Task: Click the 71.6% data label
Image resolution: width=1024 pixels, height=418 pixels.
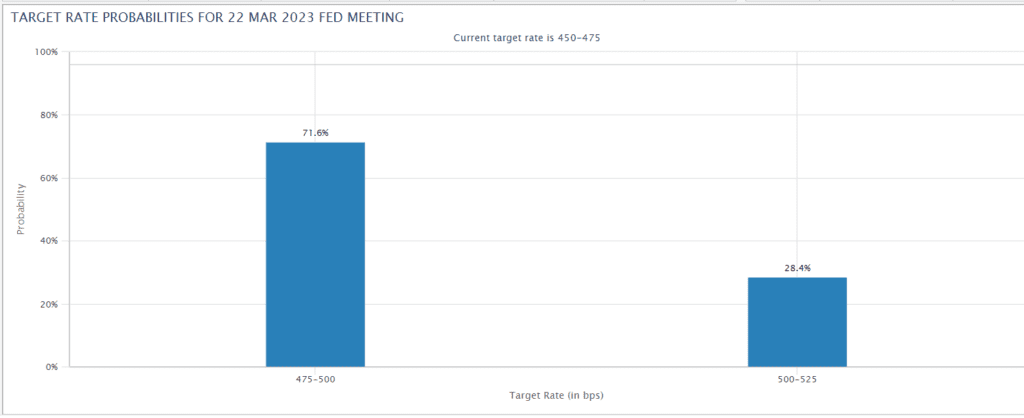Action: [x=315, y=132]
